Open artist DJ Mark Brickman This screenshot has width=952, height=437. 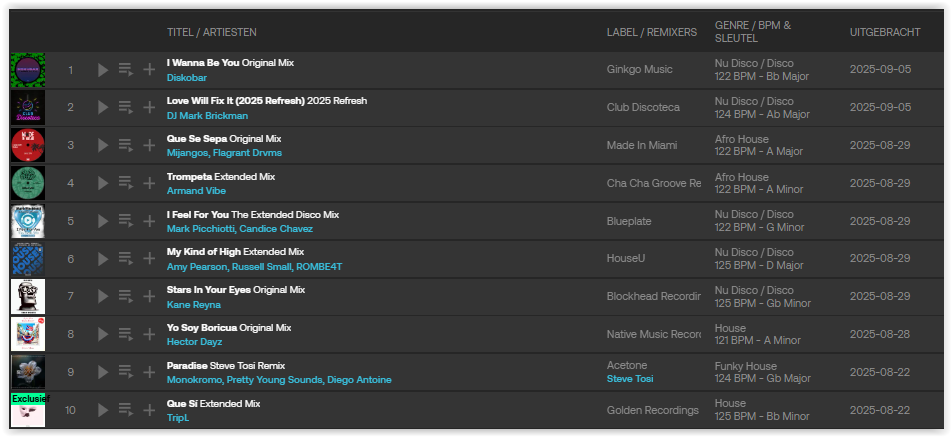[207, 115]
